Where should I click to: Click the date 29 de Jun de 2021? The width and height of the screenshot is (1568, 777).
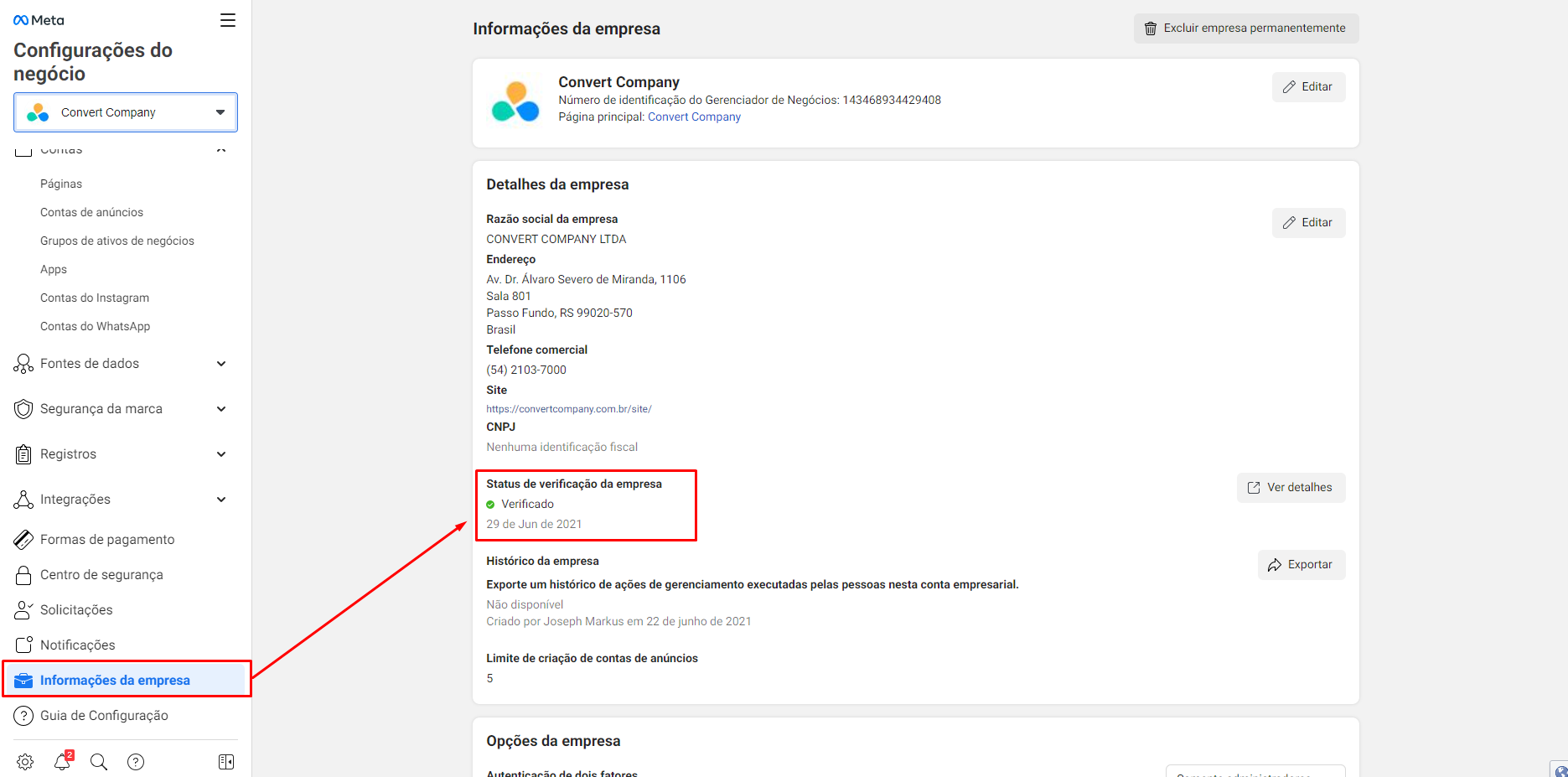click(534, 525)
